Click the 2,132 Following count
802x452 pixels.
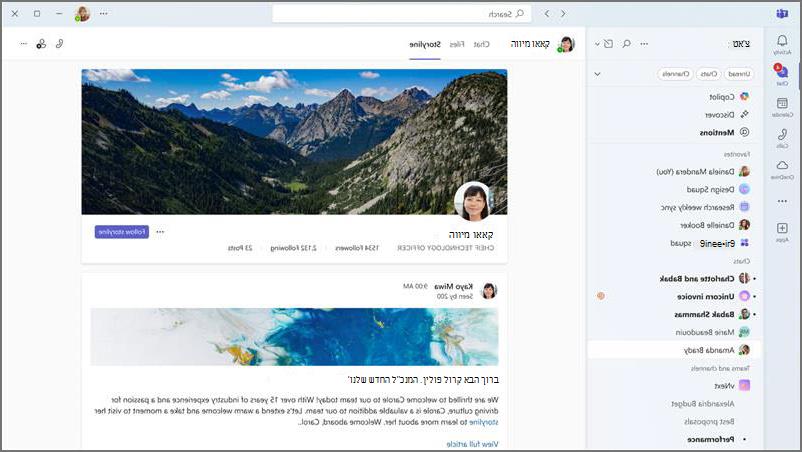pos(294,248)
